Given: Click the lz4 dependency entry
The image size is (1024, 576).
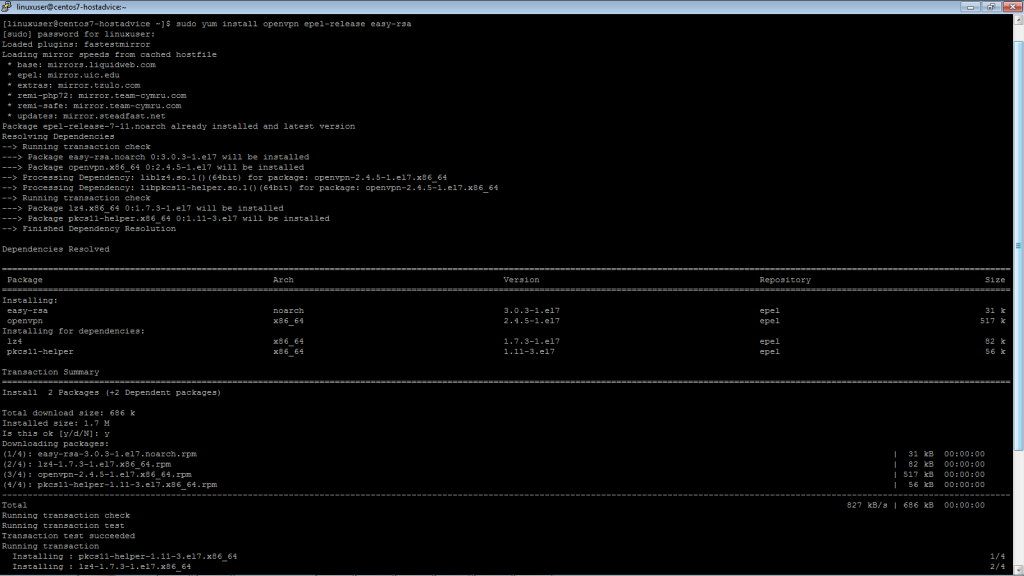Looking at the screenshot, I should click(16, 340).
